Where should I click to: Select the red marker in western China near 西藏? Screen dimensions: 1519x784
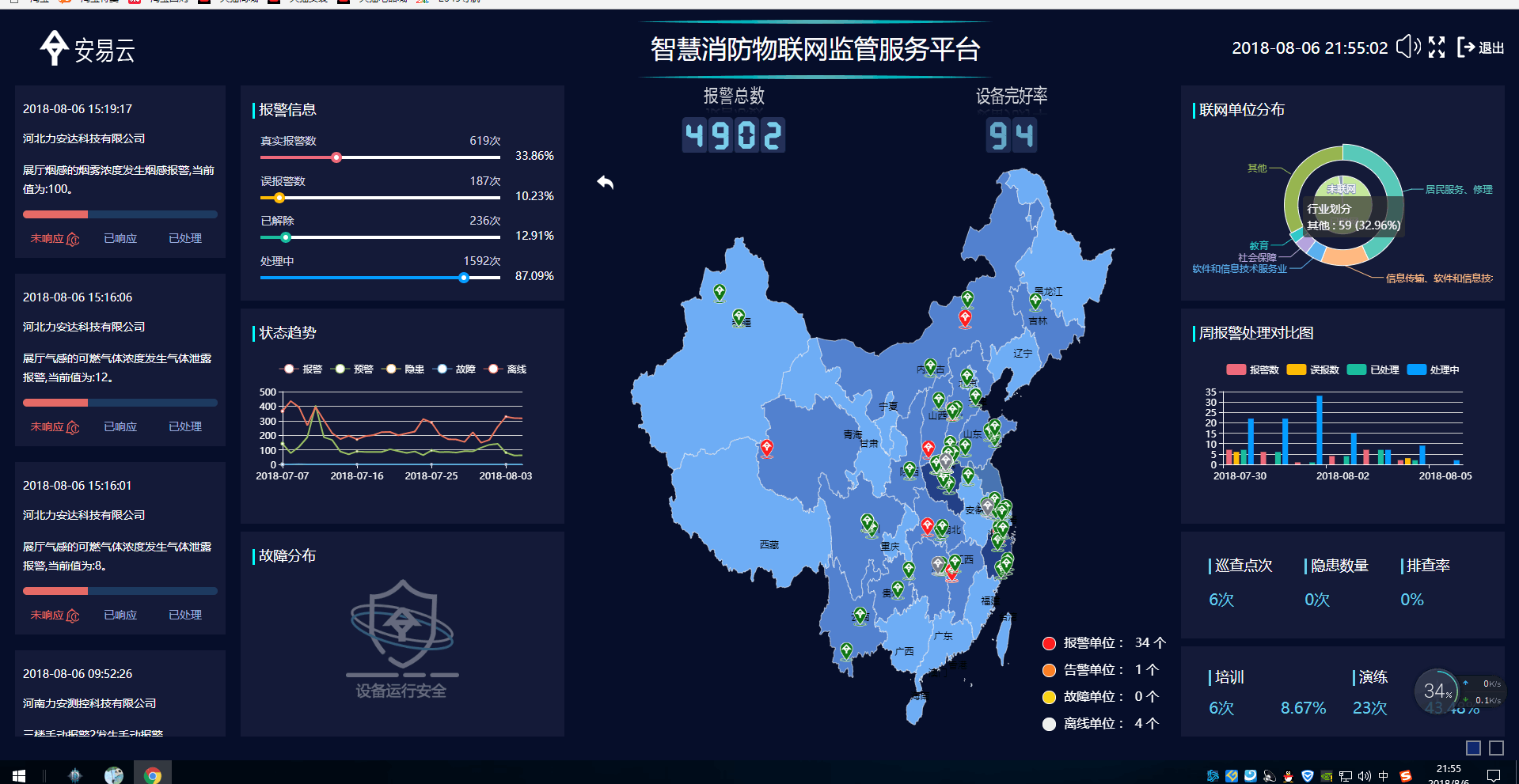click(766, 449)
